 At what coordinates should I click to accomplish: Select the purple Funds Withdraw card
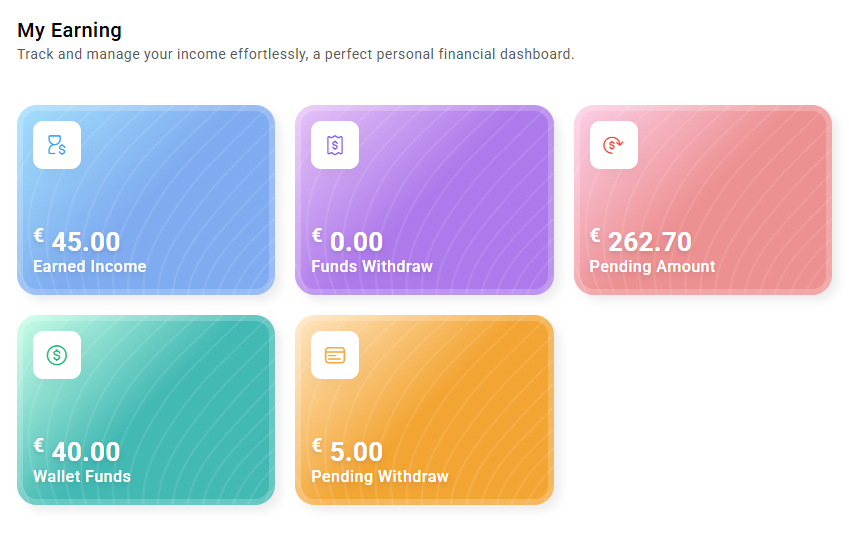(424, 200)
